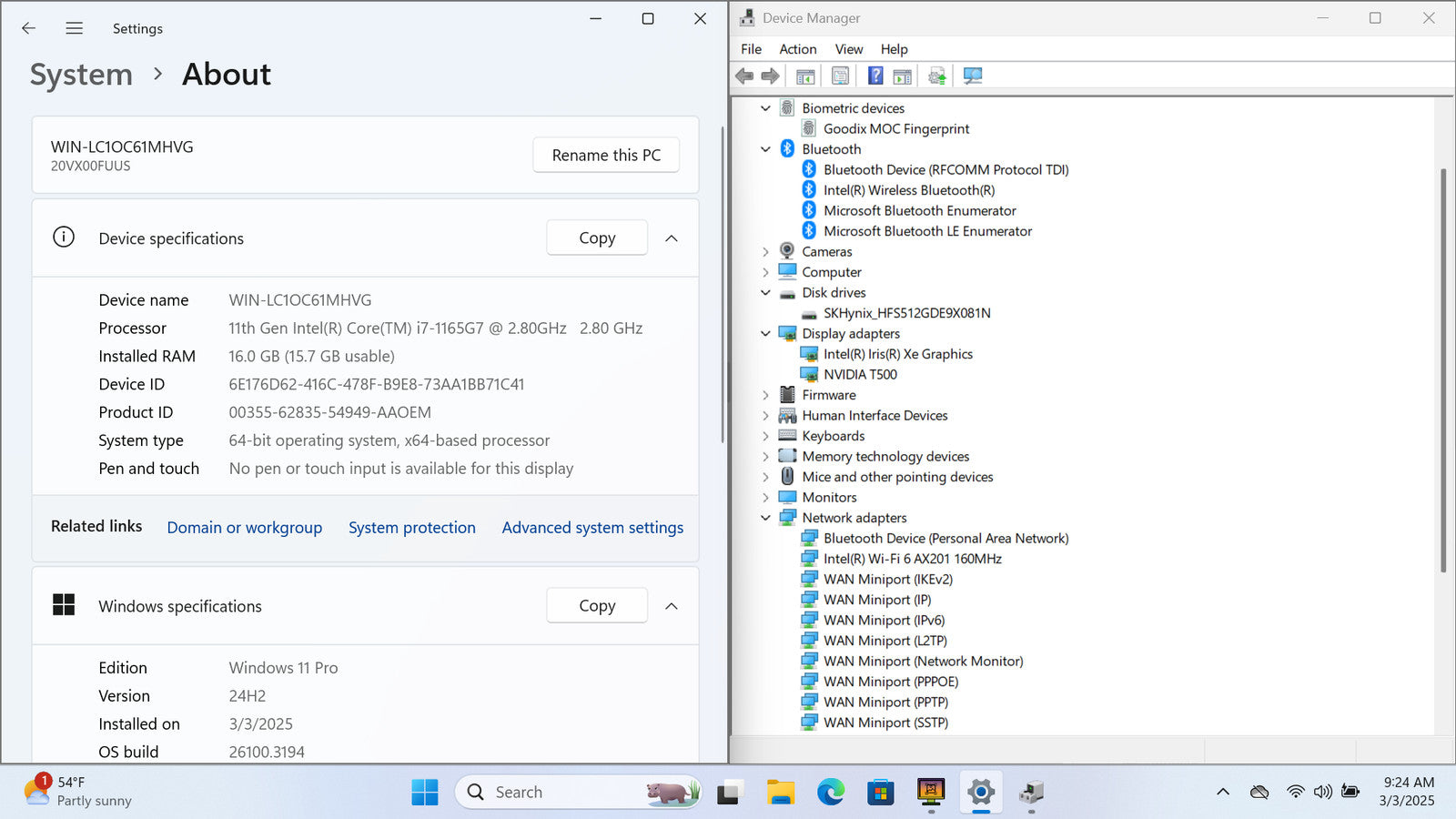Click the Action Pane toolbar icon
This screenshot has height=819, width=1456.
[902, 76]
